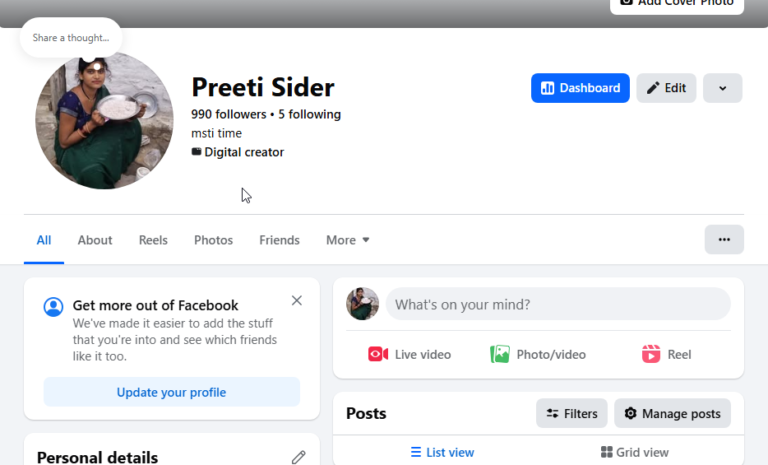Viewport: 768px width, 465px height.
Task: Click the What's on your mind field
Action: pyautogui.click(x=558, y=304)
